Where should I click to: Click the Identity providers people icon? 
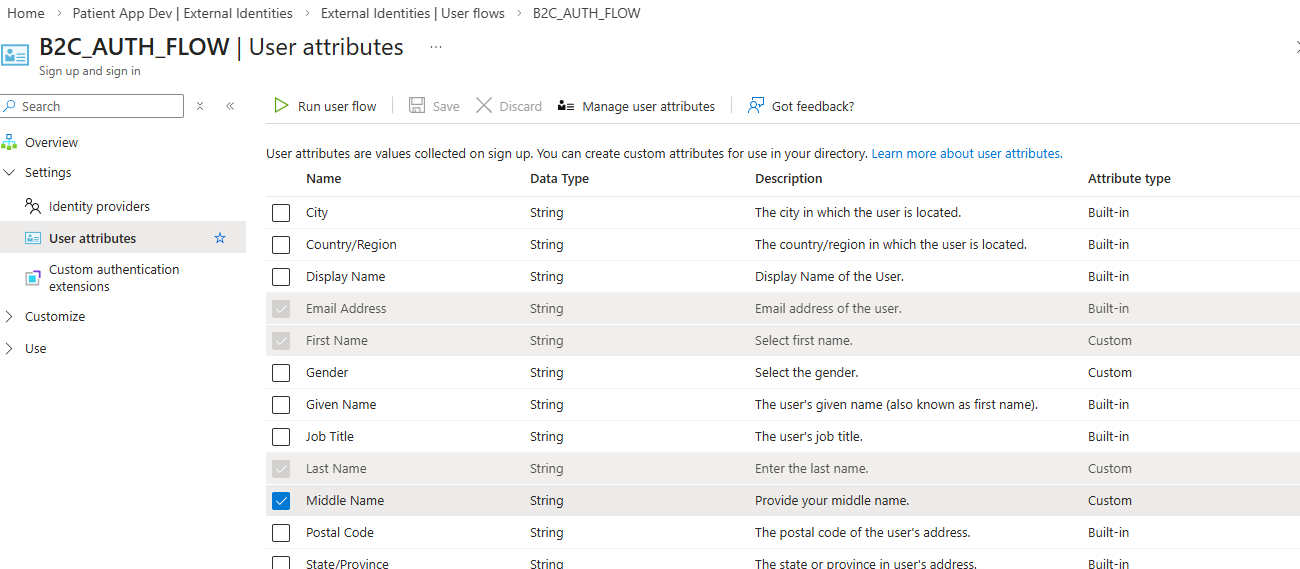33,206
